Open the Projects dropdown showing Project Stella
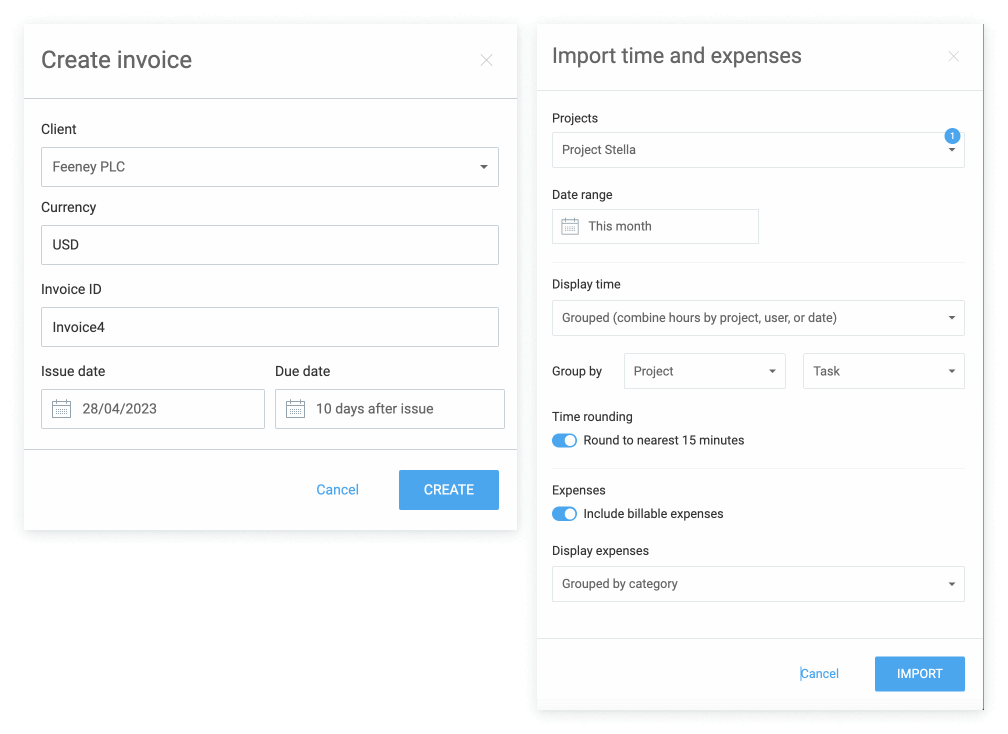1008x734 pixels. click(758, 150)
